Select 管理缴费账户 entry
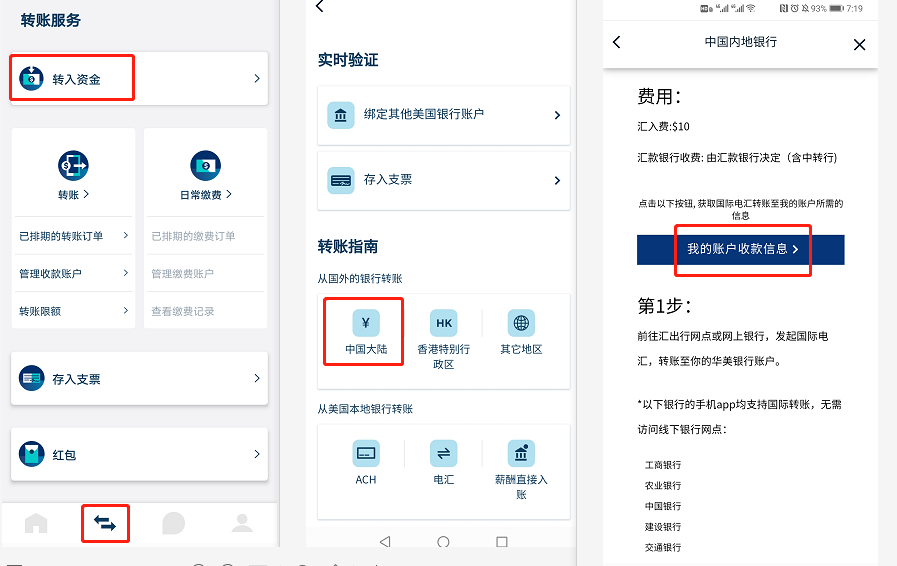This screenshot has height=566, width=897. tap(182, 274)
